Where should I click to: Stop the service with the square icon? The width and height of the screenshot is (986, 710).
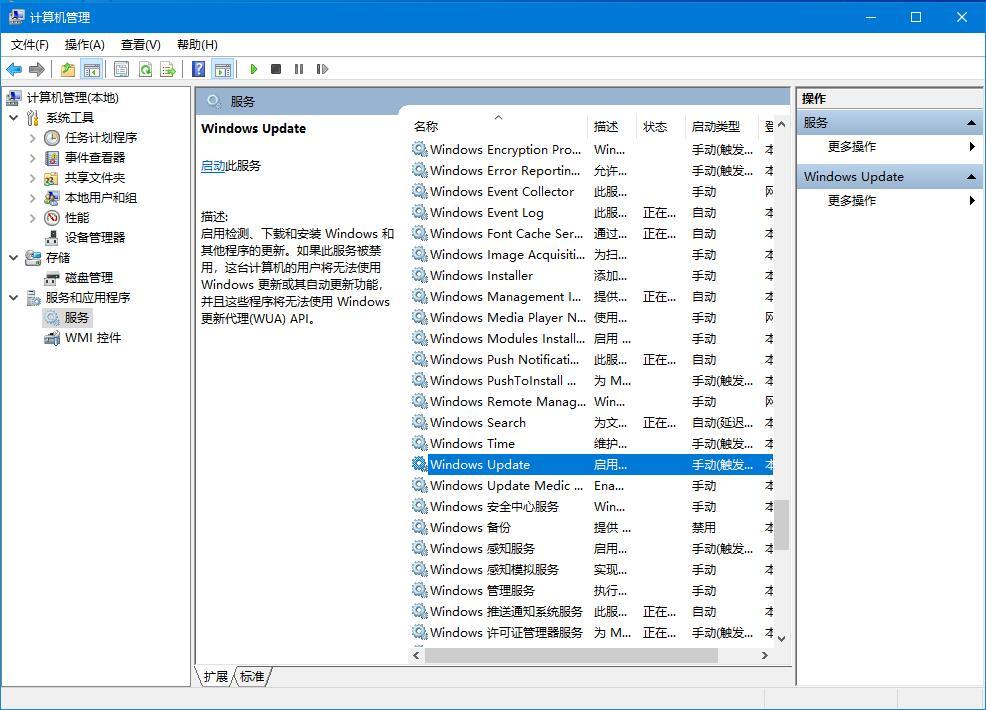tap(275, 69)
